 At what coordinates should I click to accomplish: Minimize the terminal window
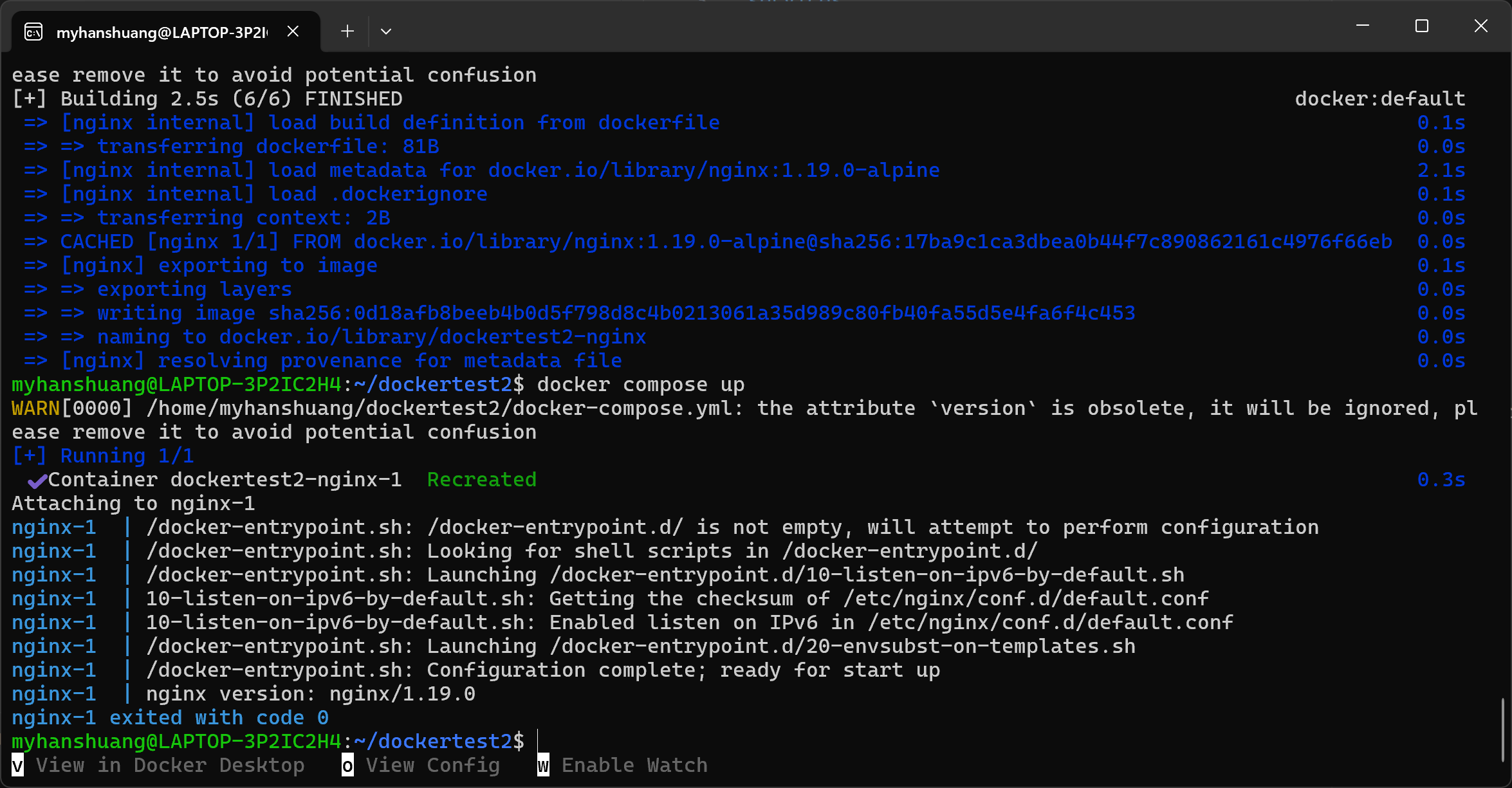point(1362,26)
